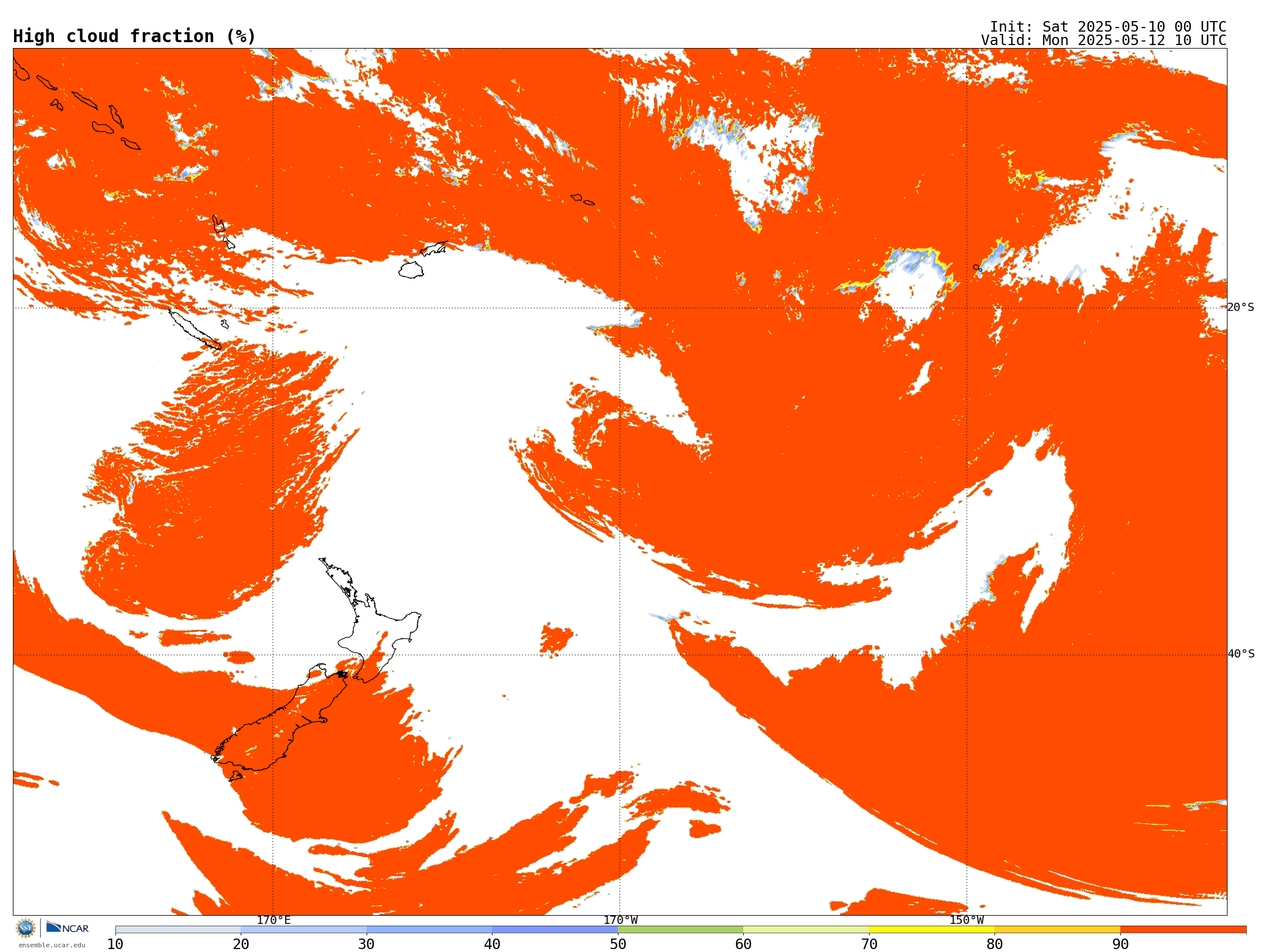Viewport: 1265px width, 952px height.
Task: Click the pale yellow-green 60–70 colorbar segment
Action: pyautogui.click(x=806, y=930)
